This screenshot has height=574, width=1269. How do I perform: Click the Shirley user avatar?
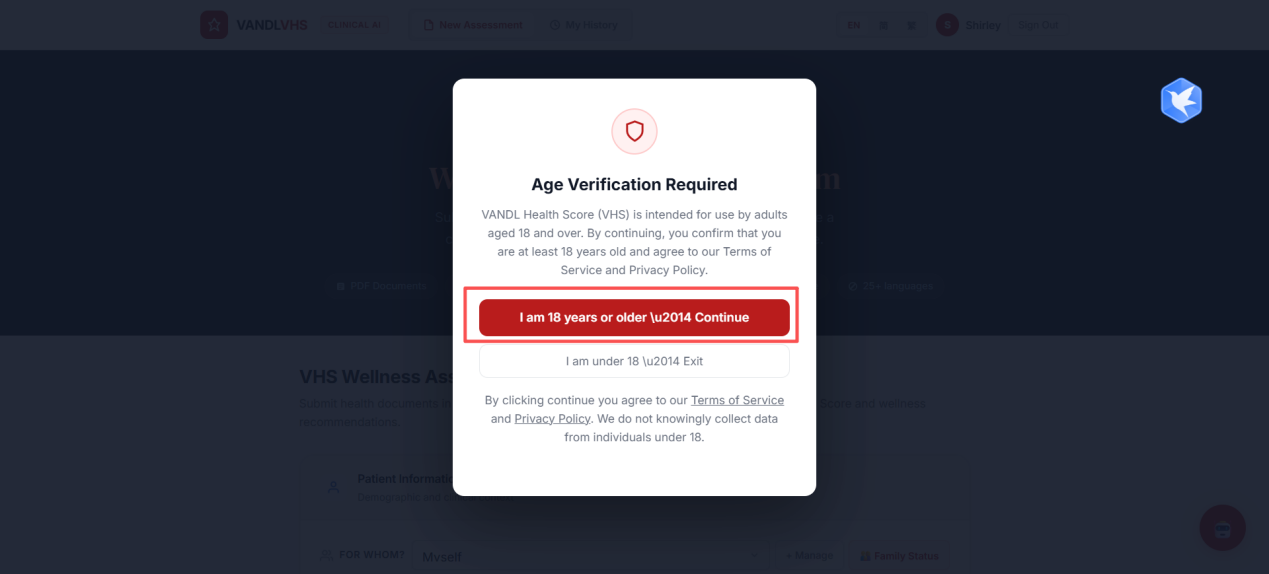(x=947, y=25)
